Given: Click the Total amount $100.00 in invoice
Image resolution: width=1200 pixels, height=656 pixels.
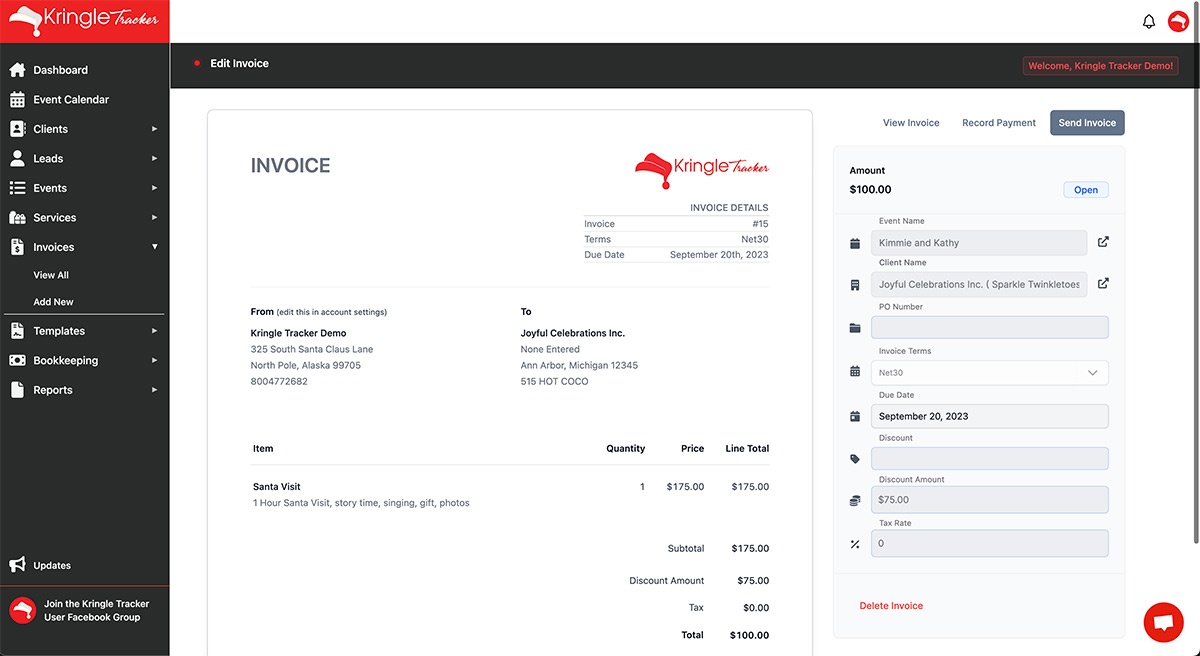Looking at the screenshot, I should (749, 635).
